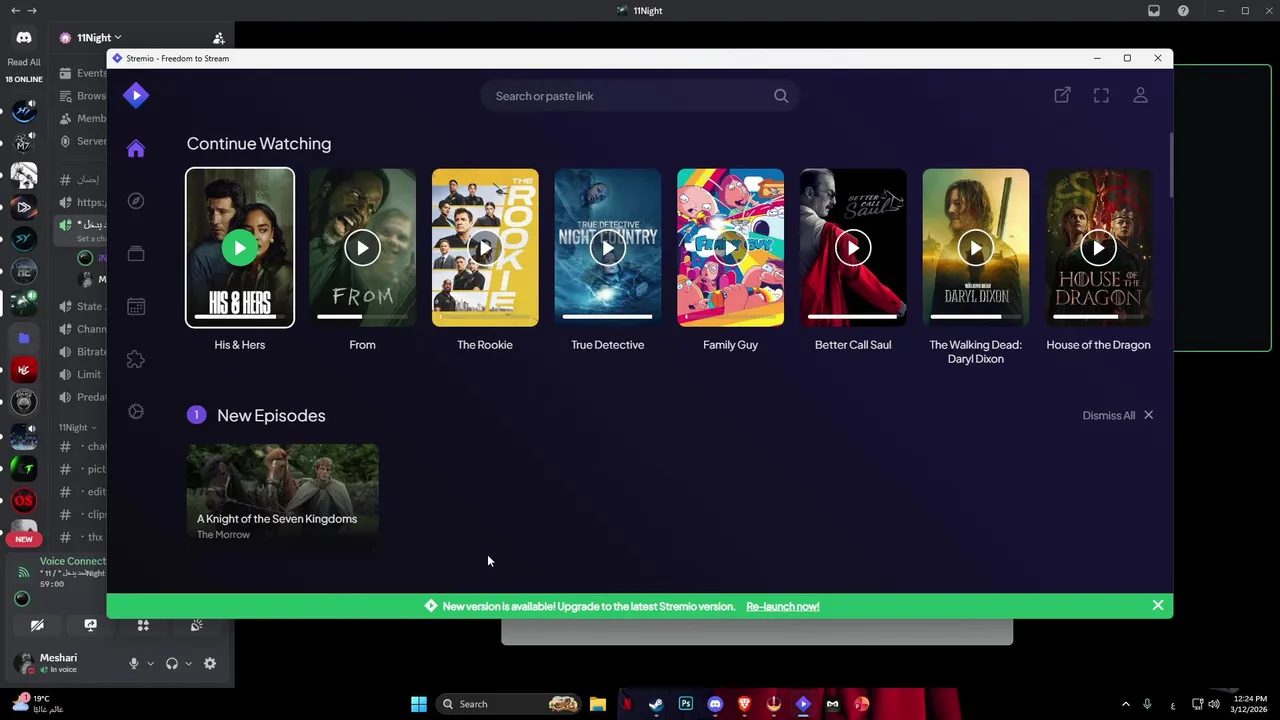Click Discord invite people icon
Screen dimensions: 1280x720
click(219, 38)
